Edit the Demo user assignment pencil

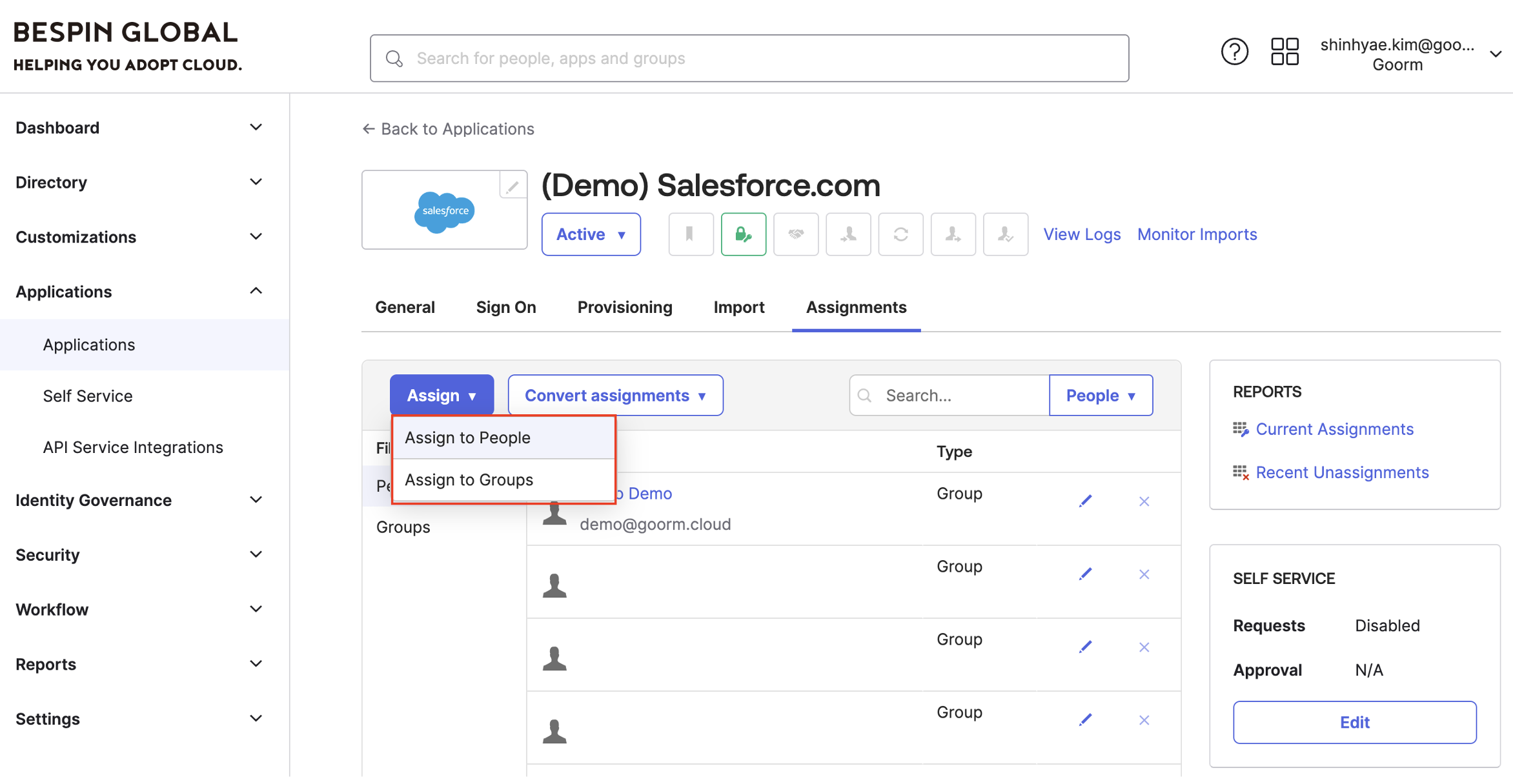coord(1086,501)
